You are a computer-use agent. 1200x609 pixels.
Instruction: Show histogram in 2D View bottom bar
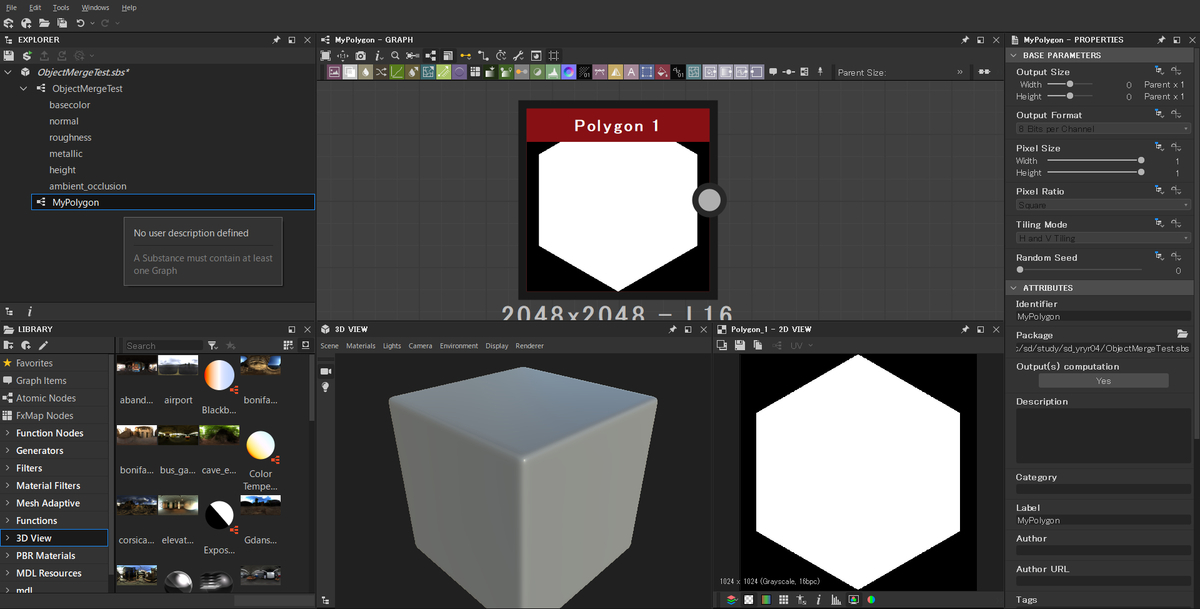tap(835, 600)
